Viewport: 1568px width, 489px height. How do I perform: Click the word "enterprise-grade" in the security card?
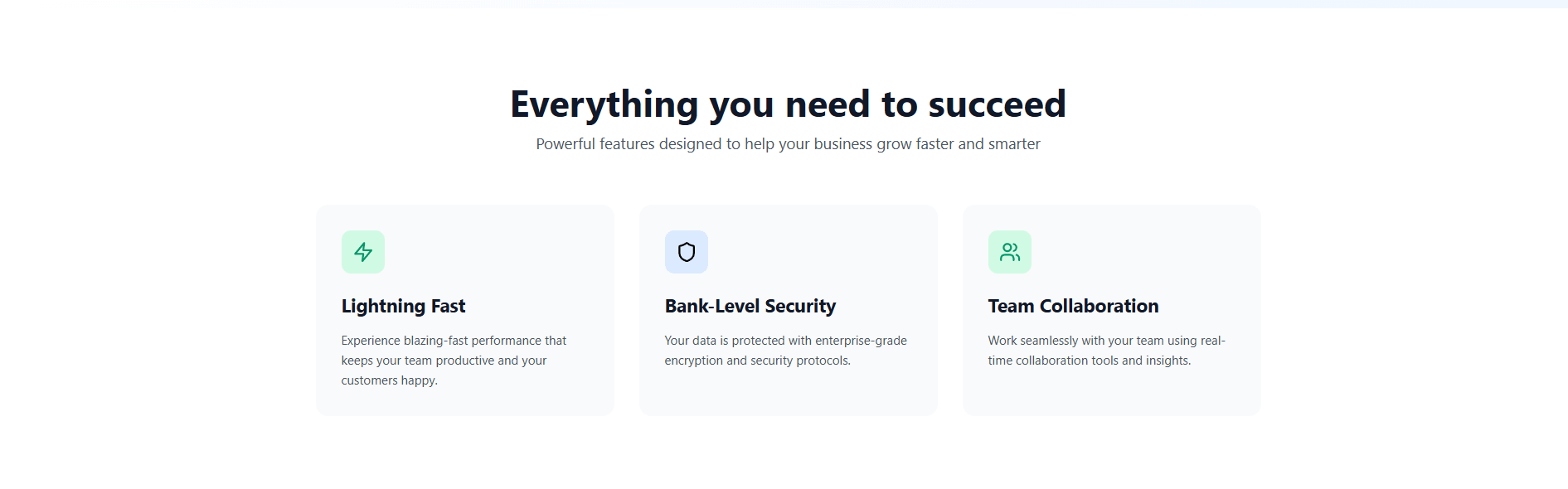click(861, 341)
